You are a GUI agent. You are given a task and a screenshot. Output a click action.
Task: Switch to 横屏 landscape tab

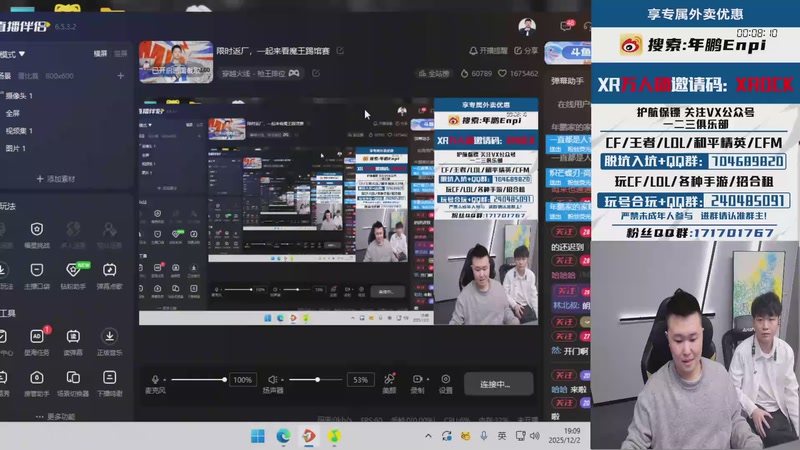pos(100,54)
